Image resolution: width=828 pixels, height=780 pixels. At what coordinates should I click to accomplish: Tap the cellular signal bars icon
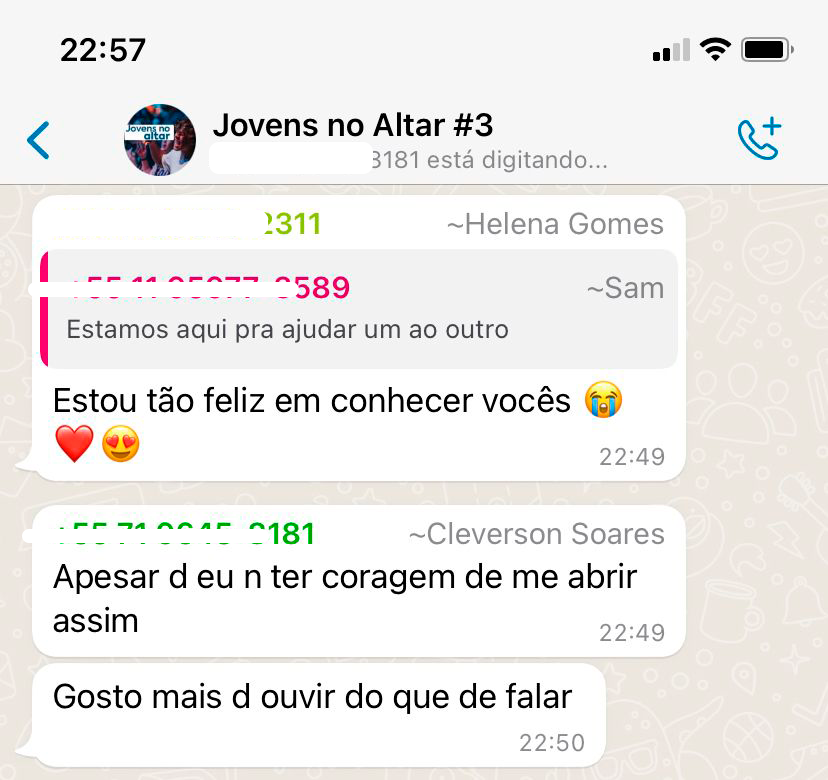tap(671, 50)
